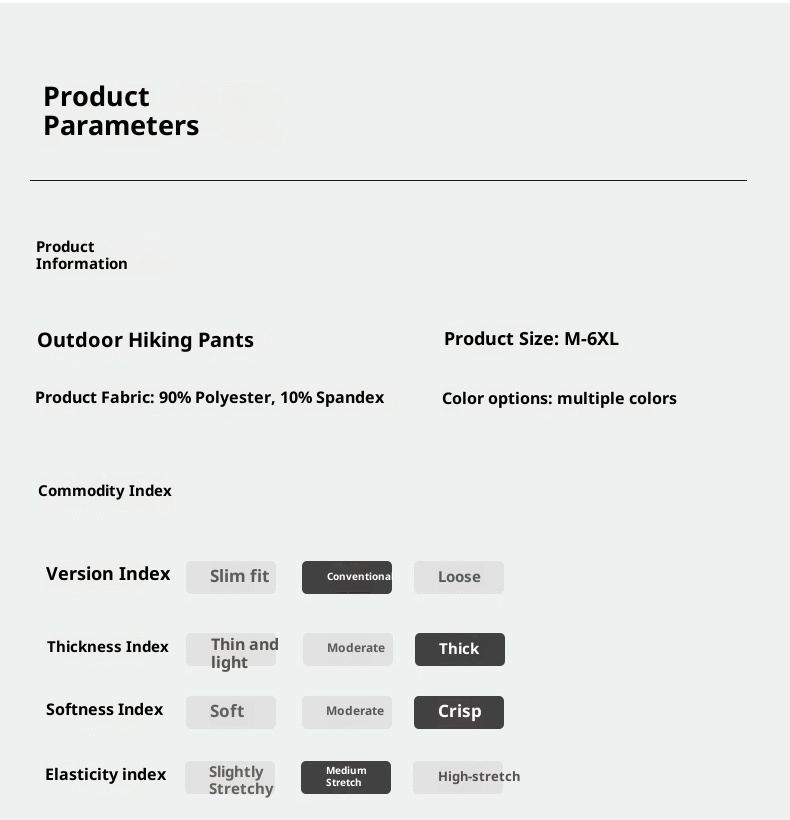Choose the Crisp softness chip

pos(459,712)
